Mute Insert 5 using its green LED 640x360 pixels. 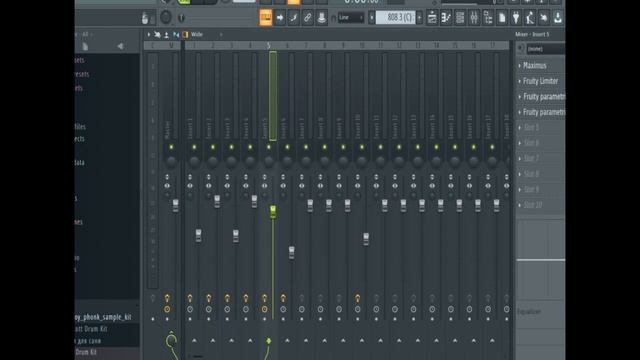(x=269, y=147)
